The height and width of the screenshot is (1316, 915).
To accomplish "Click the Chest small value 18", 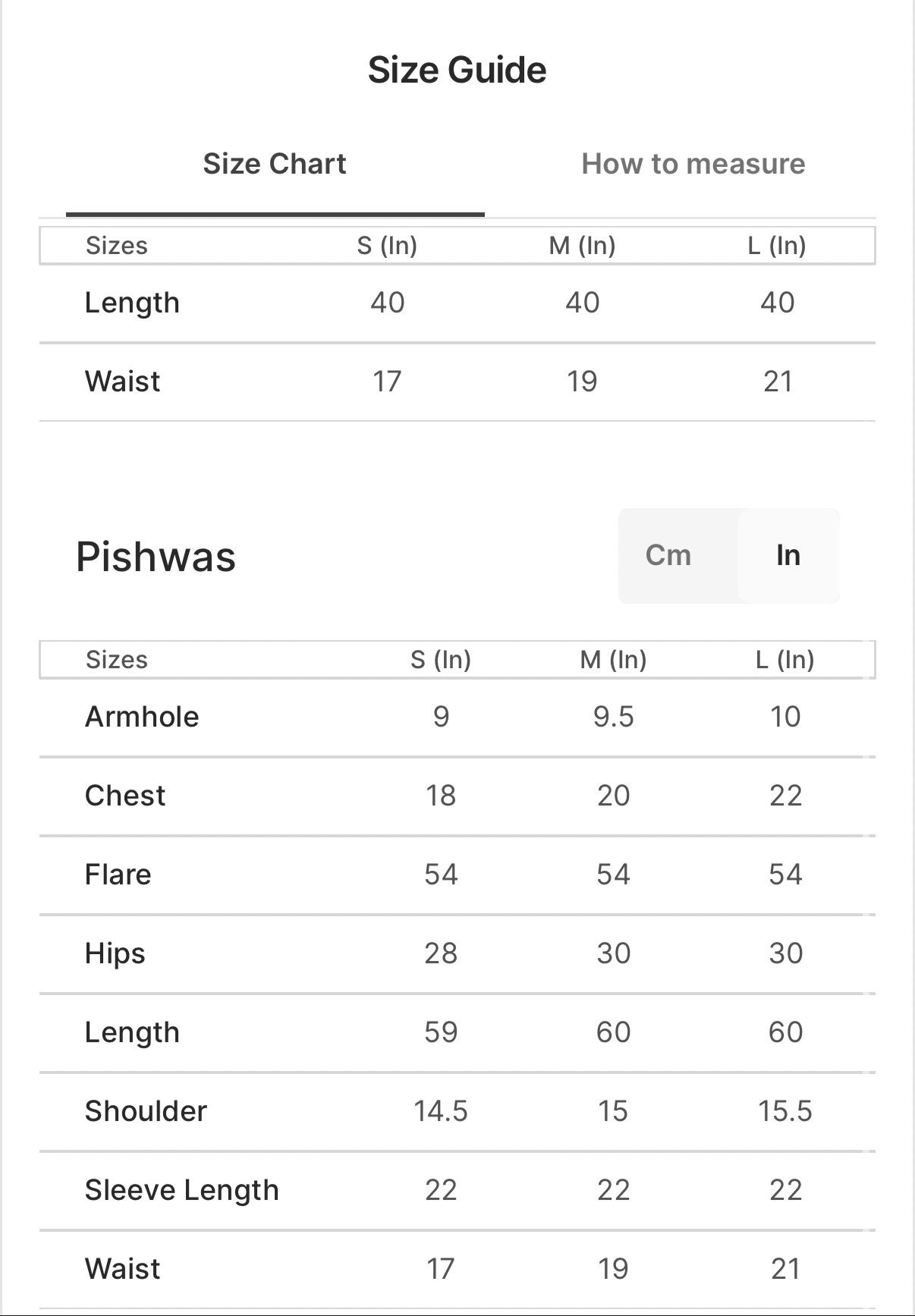I will pyautogui.click(x=441, y=796).
